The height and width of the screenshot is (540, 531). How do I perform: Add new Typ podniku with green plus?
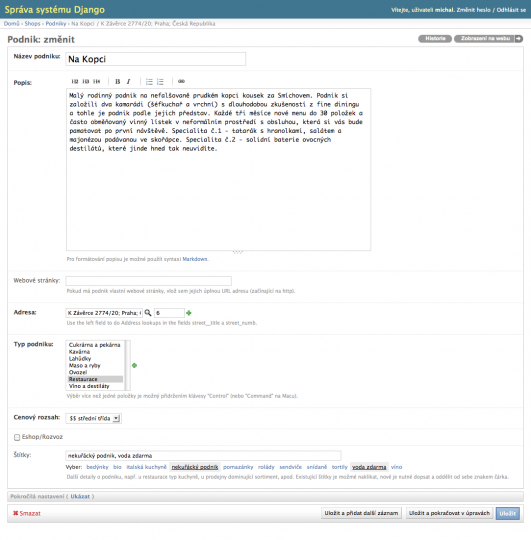click(x=134, y=365)
